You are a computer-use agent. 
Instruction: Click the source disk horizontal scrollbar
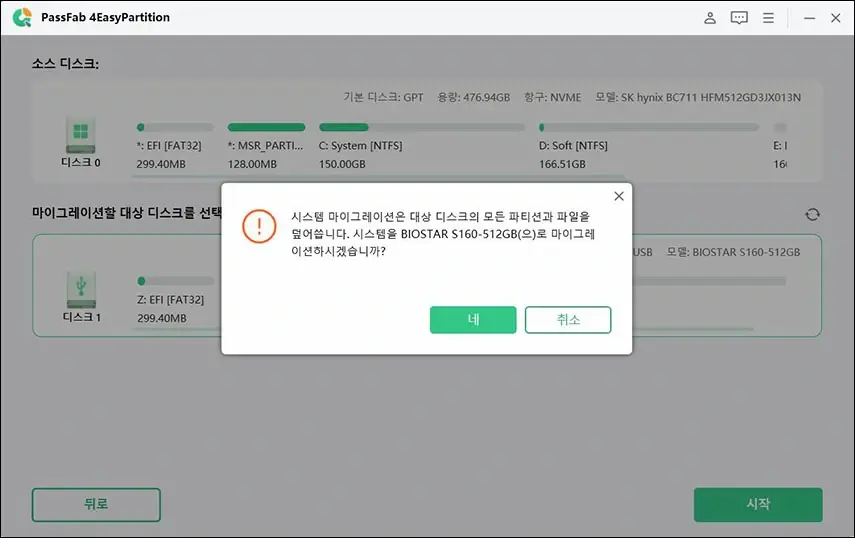coord(378,176)
